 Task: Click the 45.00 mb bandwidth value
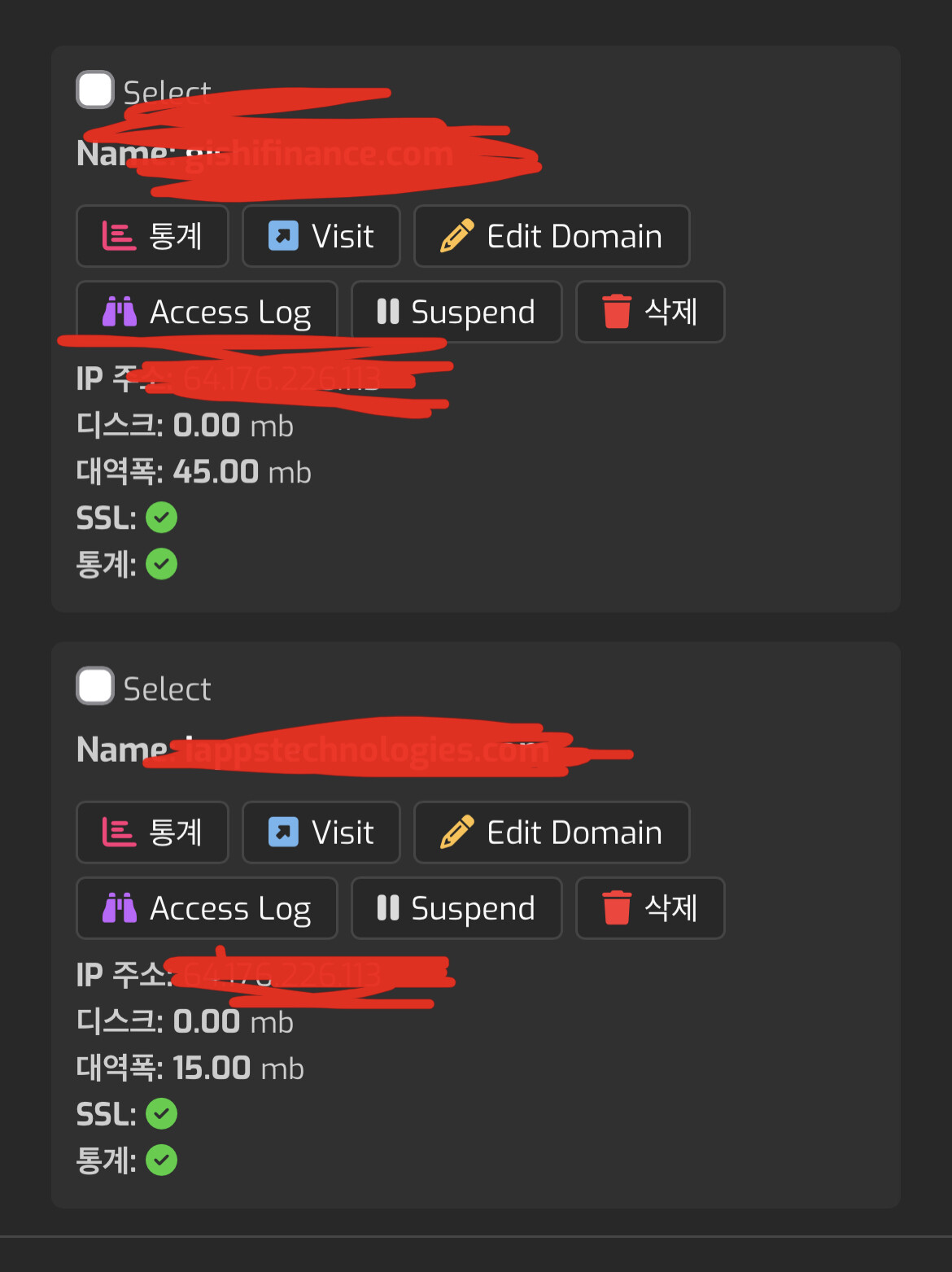pyautogui.click(x=242, y=472)
